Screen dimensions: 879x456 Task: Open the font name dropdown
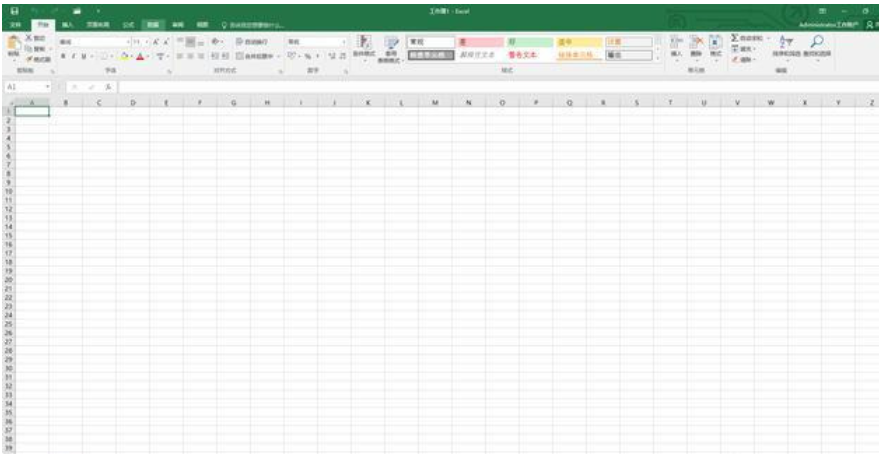click(128, 42)
